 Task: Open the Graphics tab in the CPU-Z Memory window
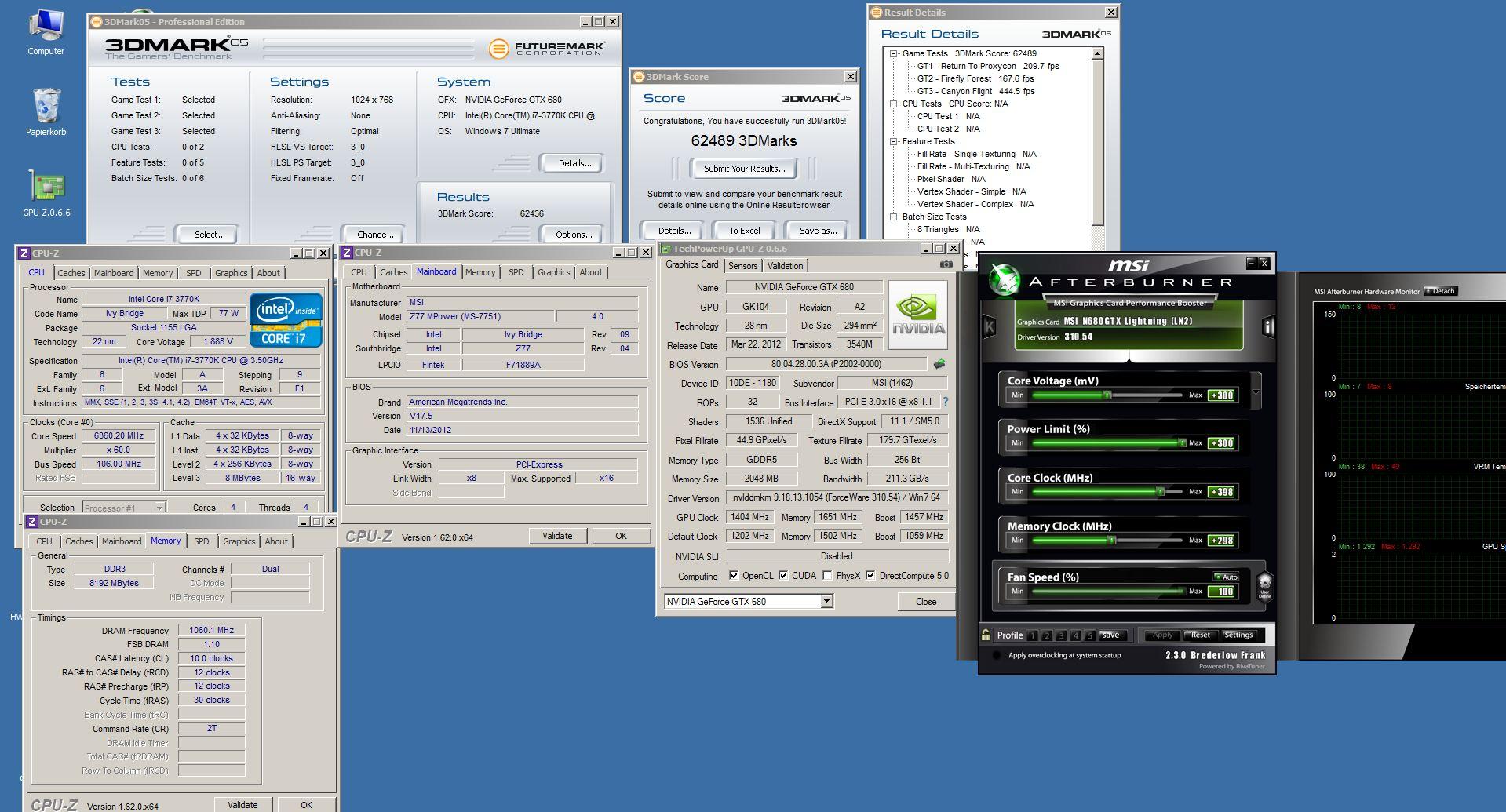[239, 541]
